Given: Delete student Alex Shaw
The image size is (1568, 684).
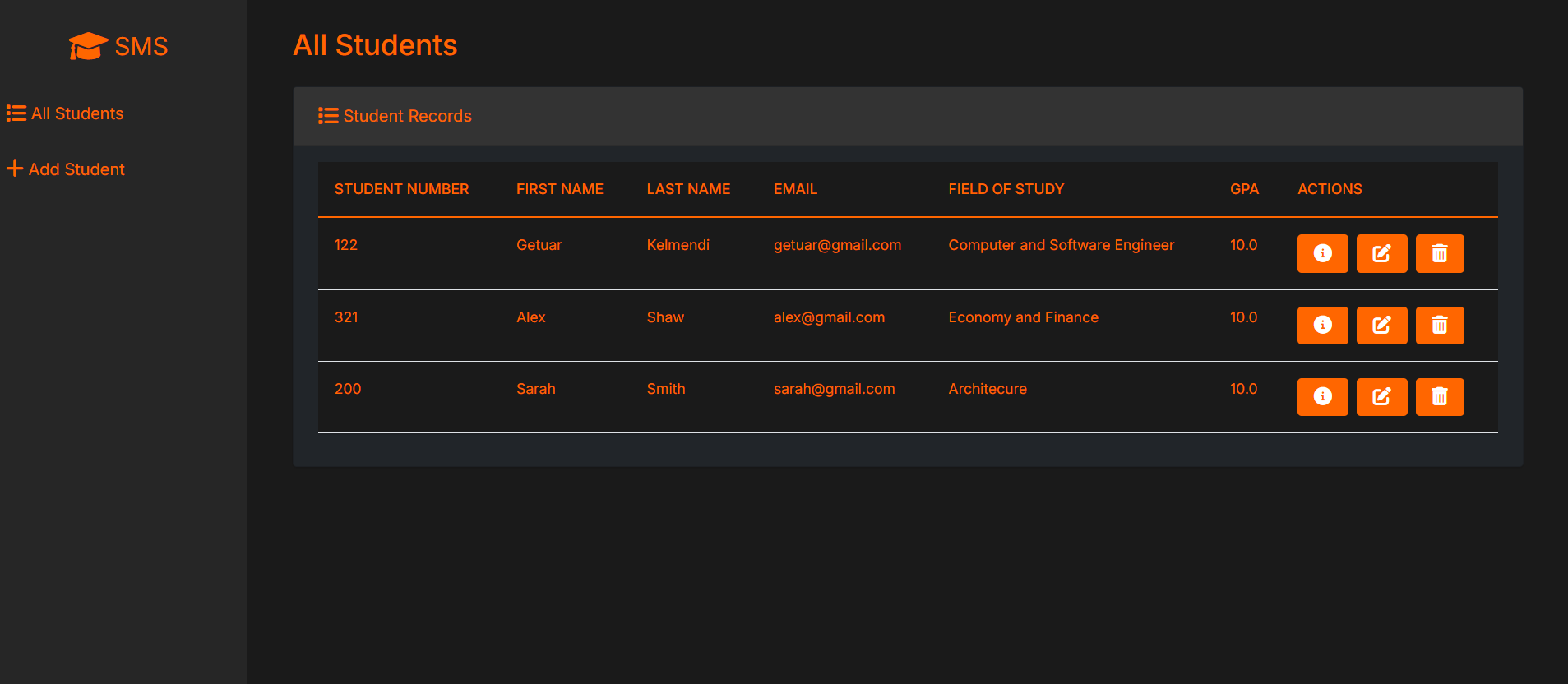Looking at the screenshot, I should pos(1439,326).
